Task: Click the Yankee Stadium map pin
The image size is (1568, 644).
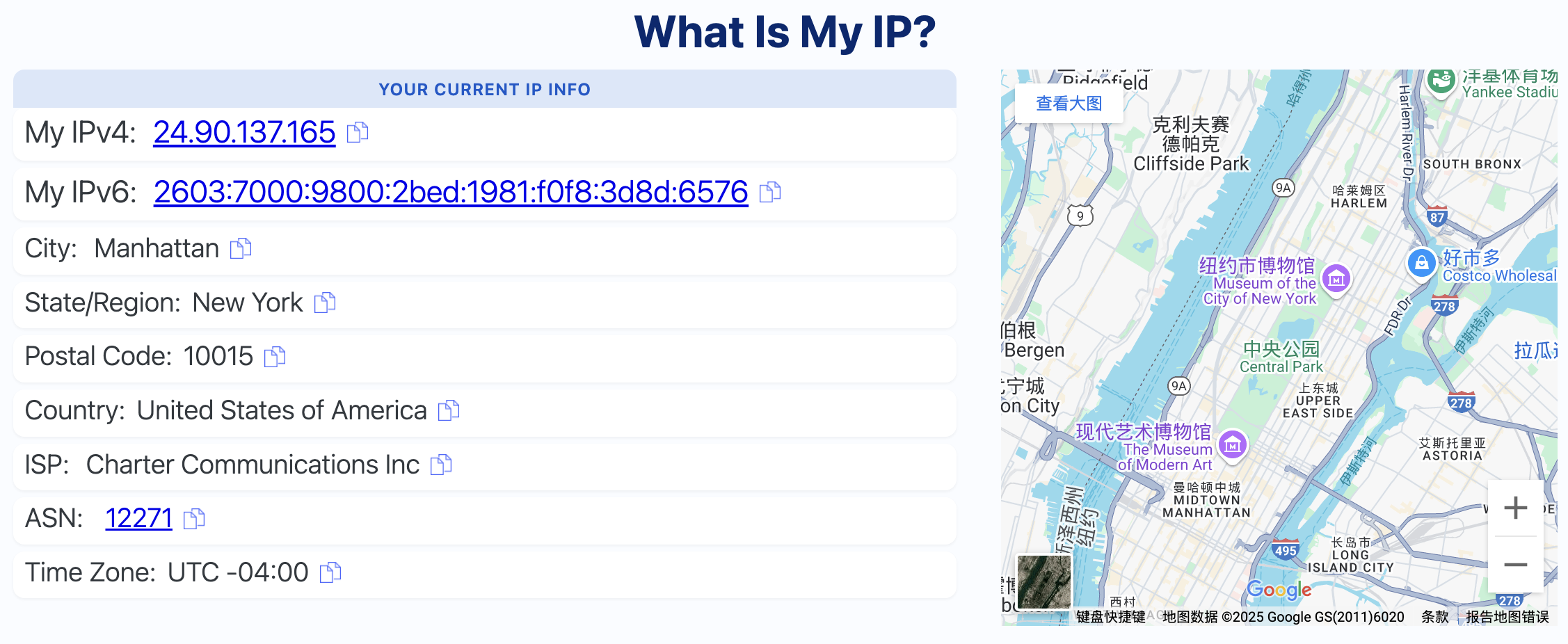Action: [1441, 81]
